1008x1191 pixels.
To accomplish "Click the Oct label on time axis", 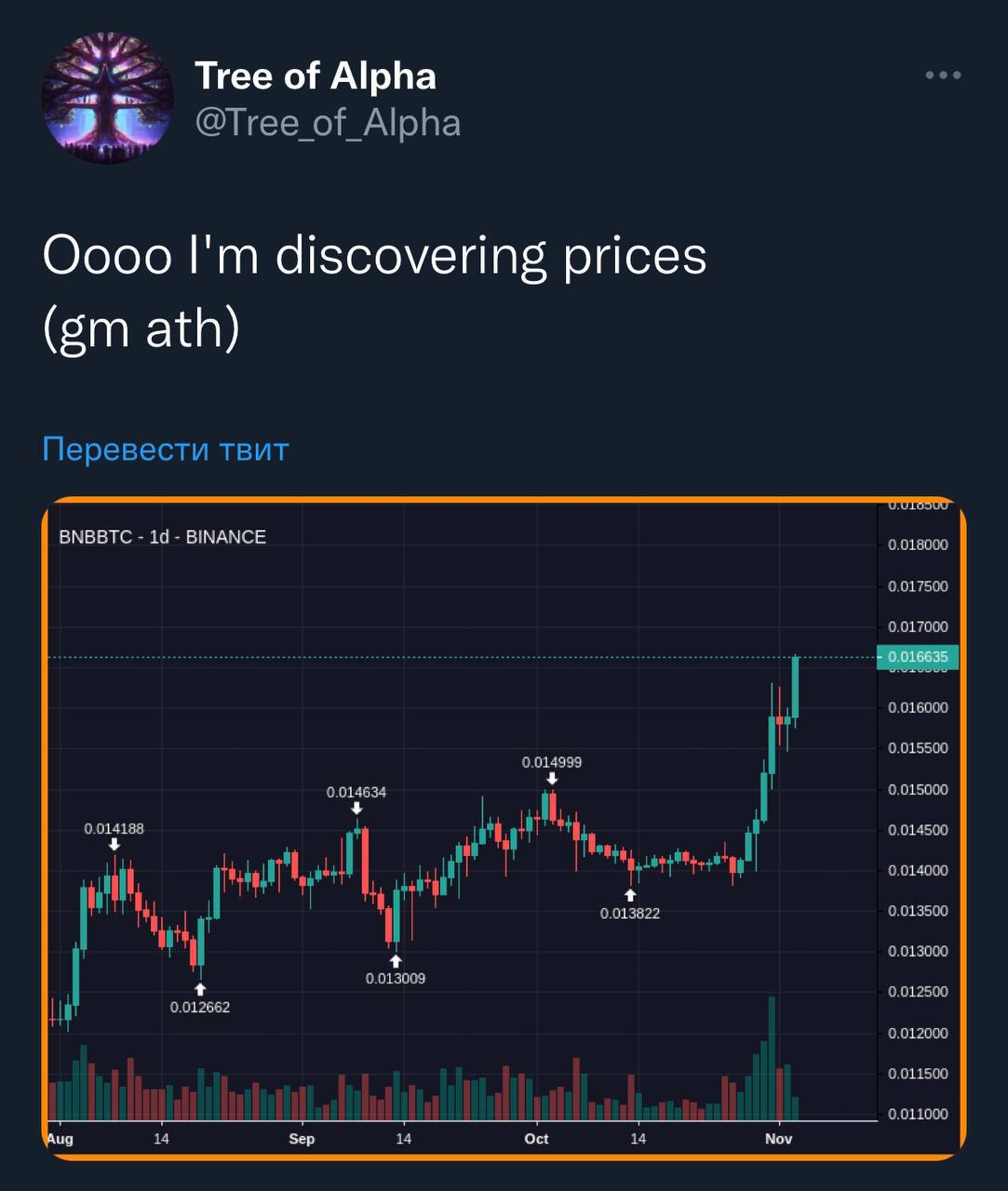I will tap(536, 1139).
